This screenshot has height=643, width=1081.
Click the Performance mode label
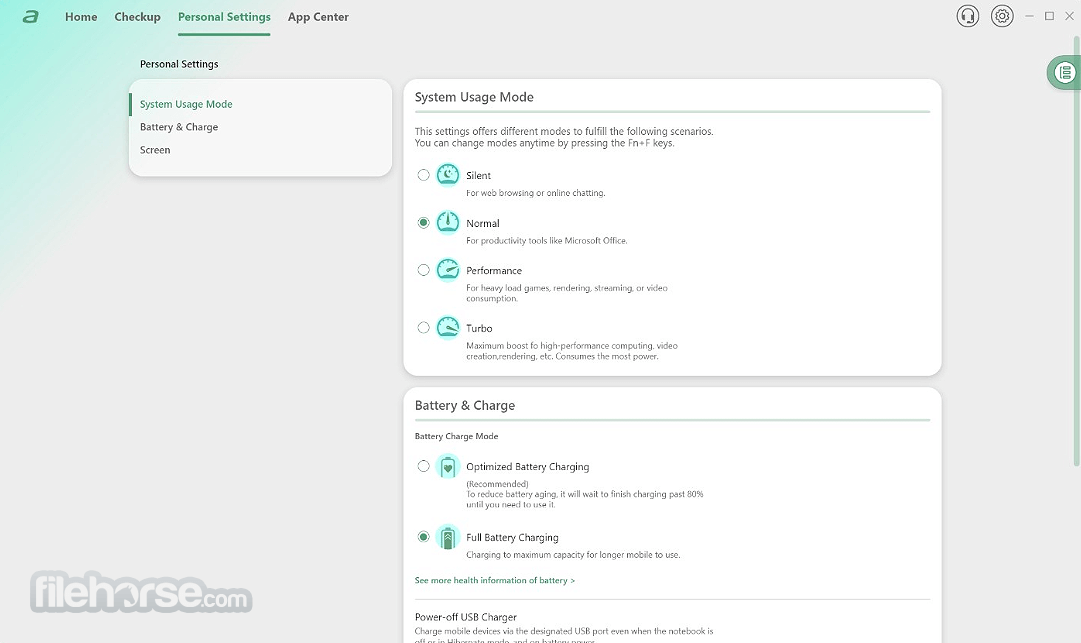[x=494, y=270]
